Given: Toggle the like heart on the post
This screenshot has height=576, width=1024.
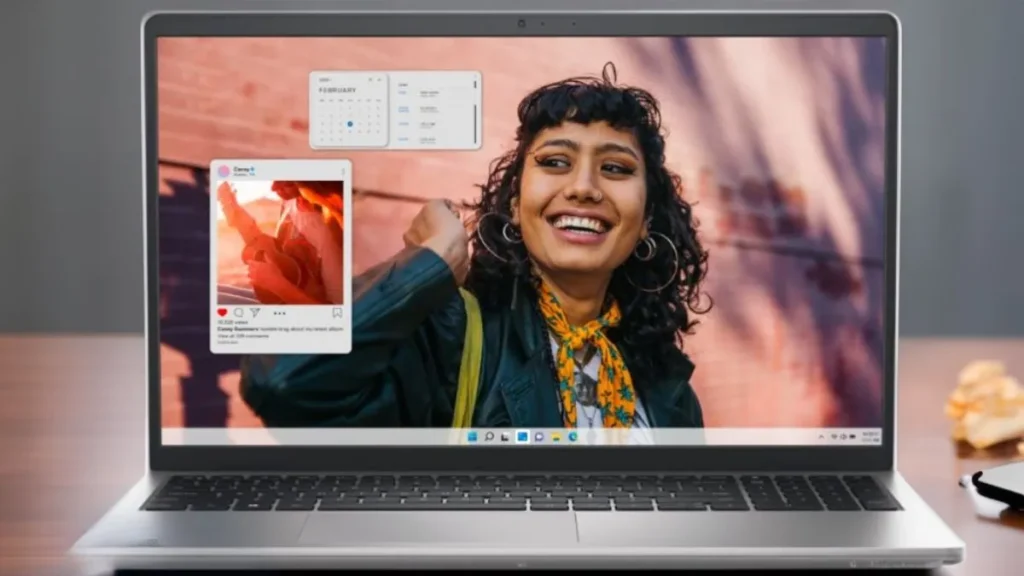Looking at the screenshot, I should tap(222, 312).
